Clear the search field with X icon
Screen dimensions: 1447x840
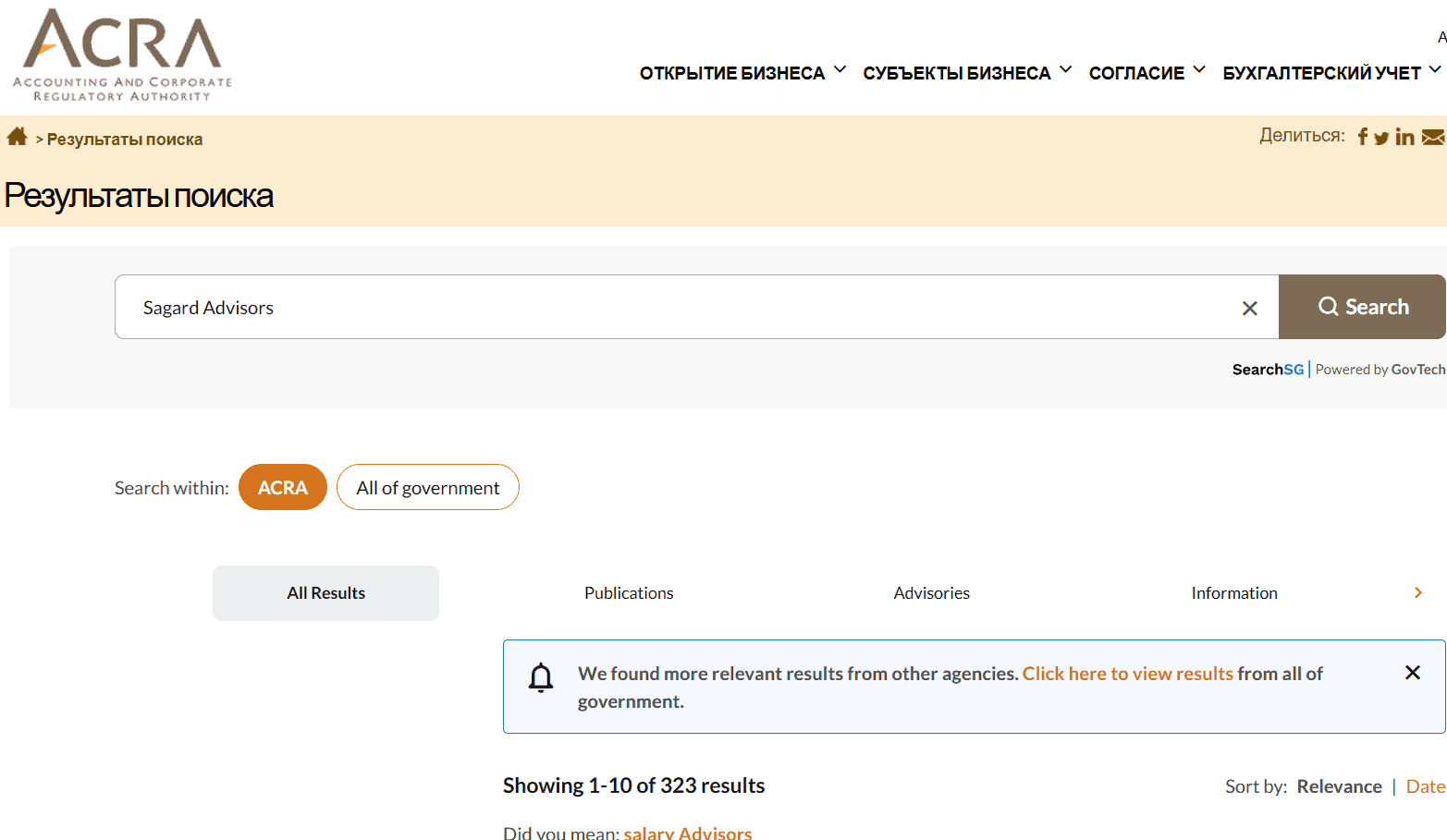tap(1249, 308)
